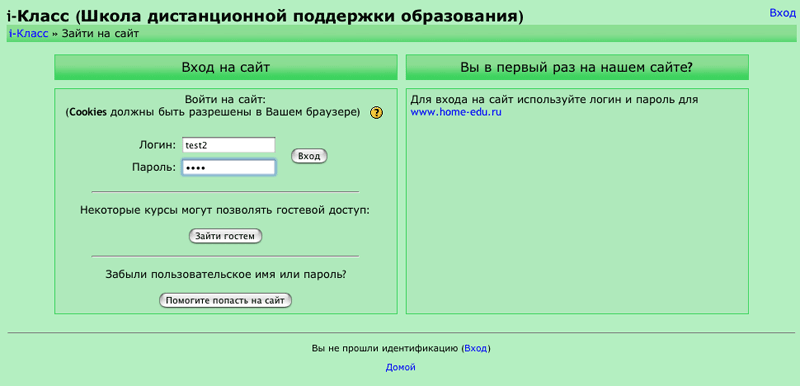The width and height of the screenshot is (800, 386).
Task: Click the Вход link in the footer
Action: pyautogui.click(x=476, y=349)
